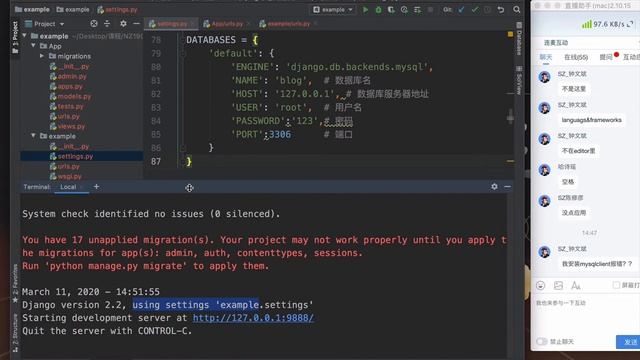
Task: Click the font style icon in chat
Action: (x=576, y=285)
